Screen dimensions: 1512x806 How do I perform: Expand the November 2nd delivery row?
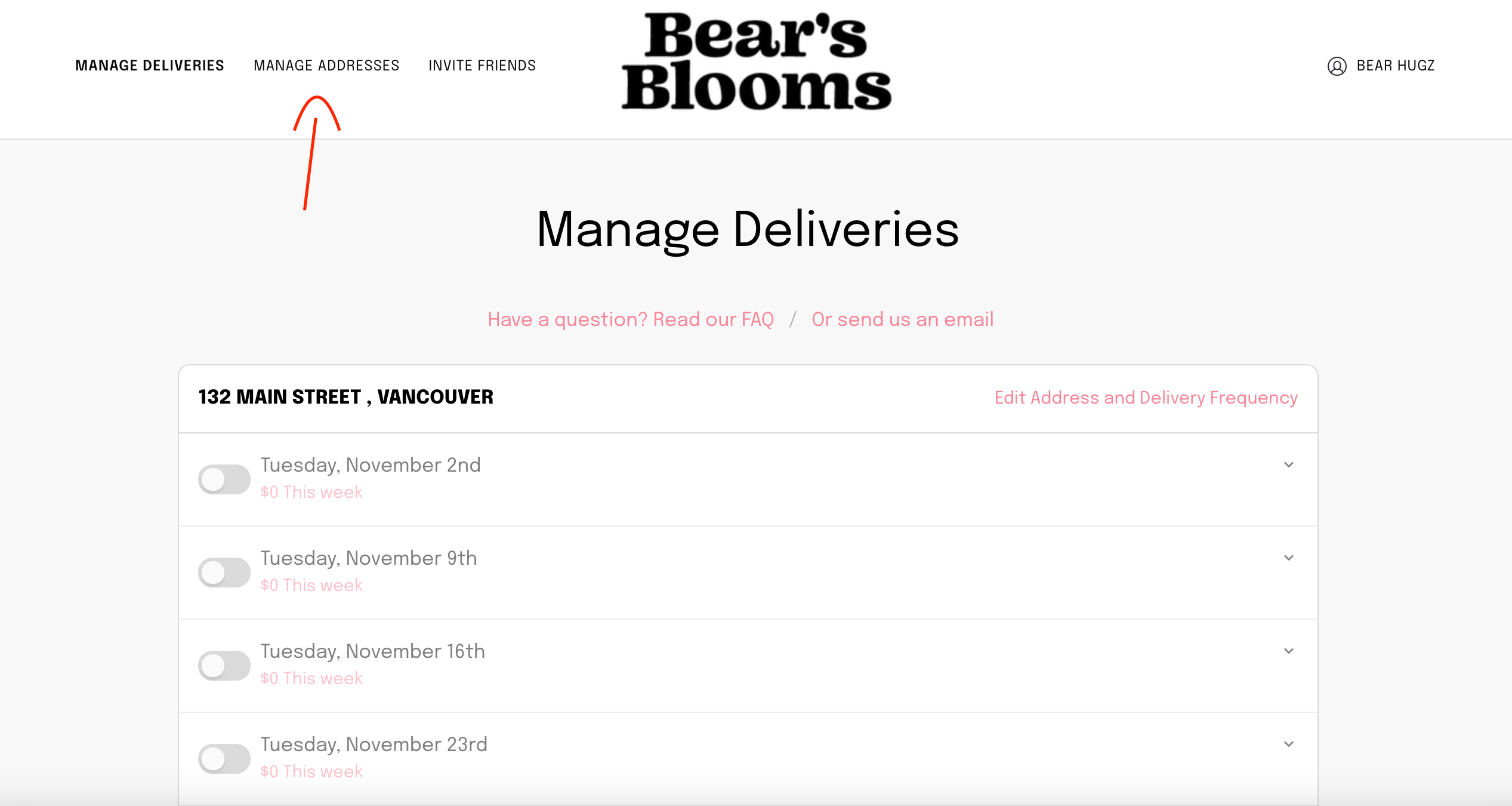click(1289, 465)
